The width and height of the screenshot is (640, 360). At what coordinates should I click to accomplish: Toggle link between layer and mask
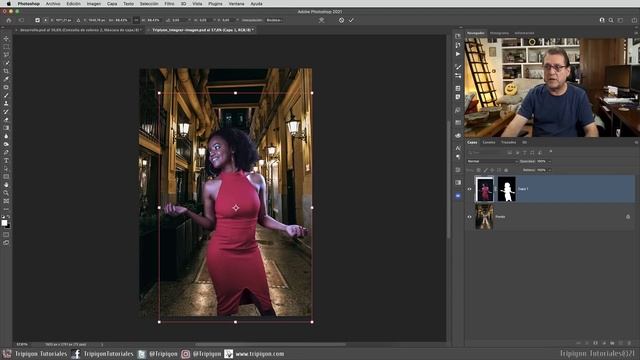pos(496,189)
